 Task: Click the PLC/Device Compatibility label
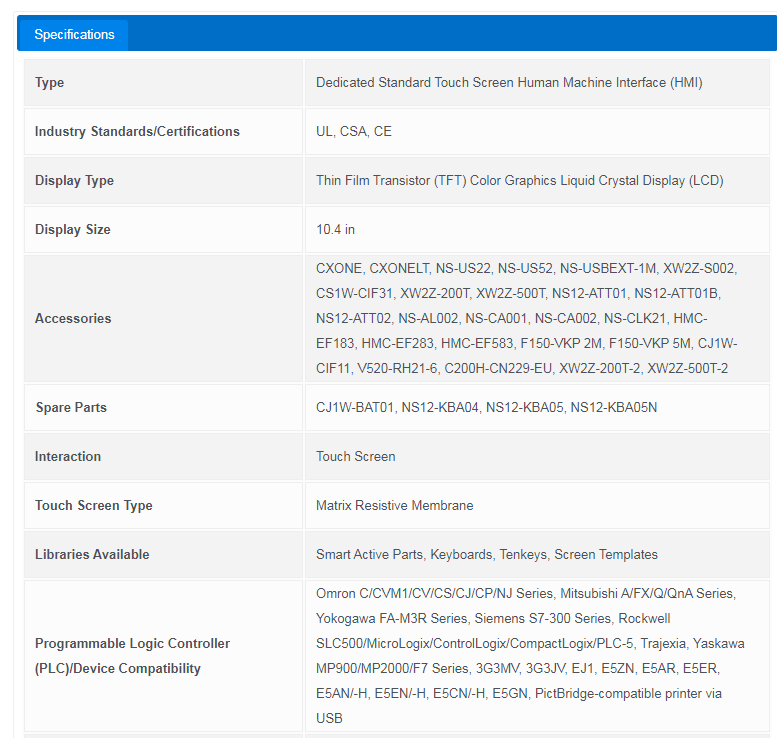[132, 656]
